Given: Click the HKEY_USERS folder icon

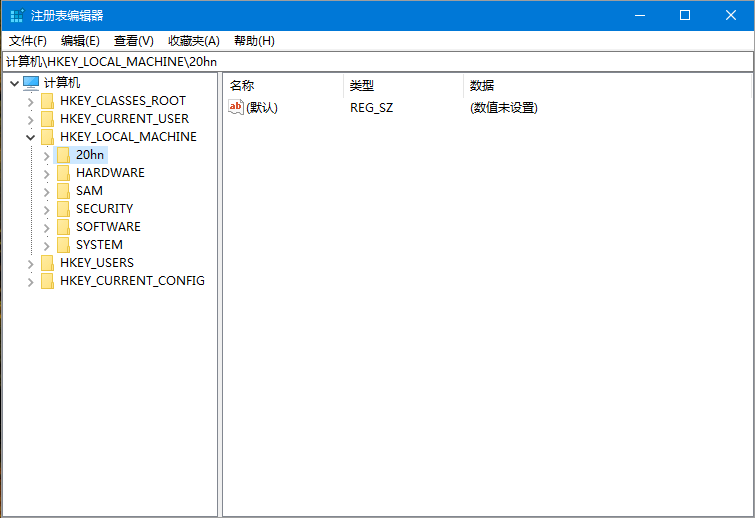Looking at the screenshot, I should (47, 263).
